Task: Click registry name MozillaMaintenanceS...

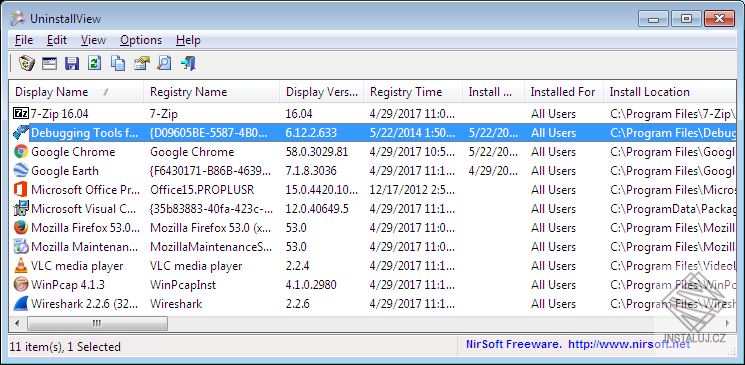Action: (211, 247)
